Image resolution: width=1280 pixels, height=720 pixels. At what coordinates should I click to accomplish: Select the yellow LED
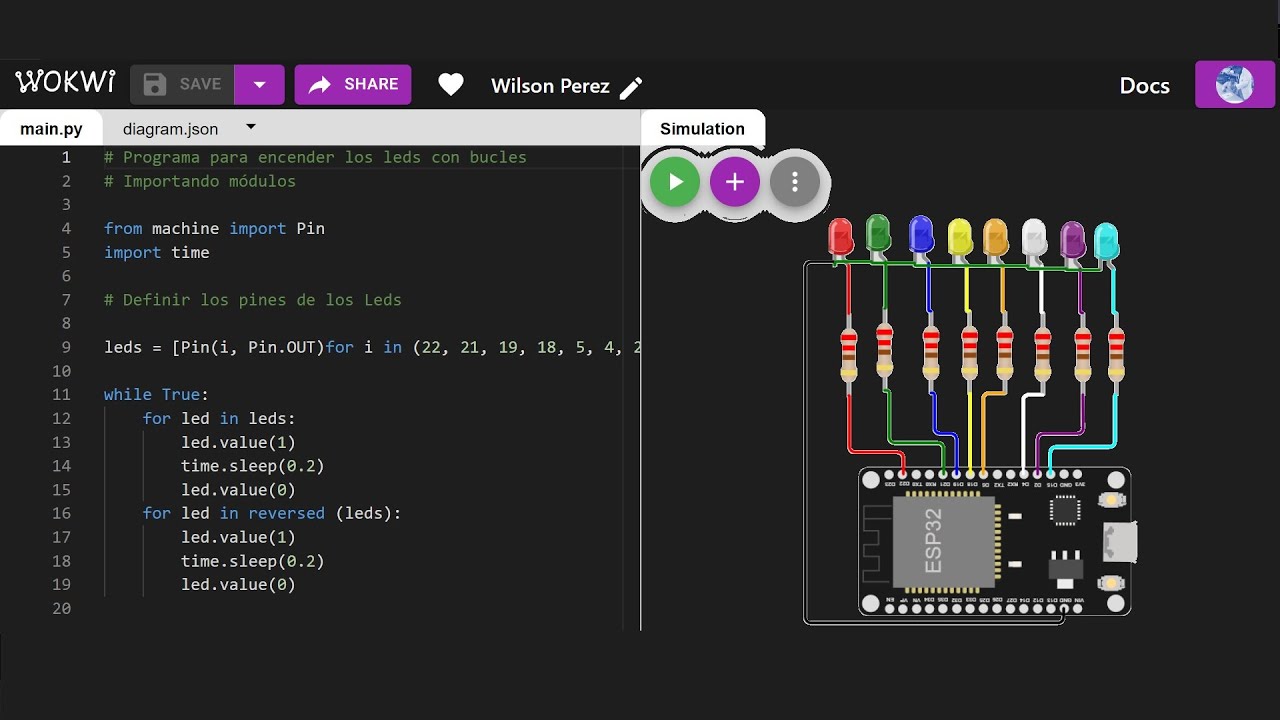(959, 238)
